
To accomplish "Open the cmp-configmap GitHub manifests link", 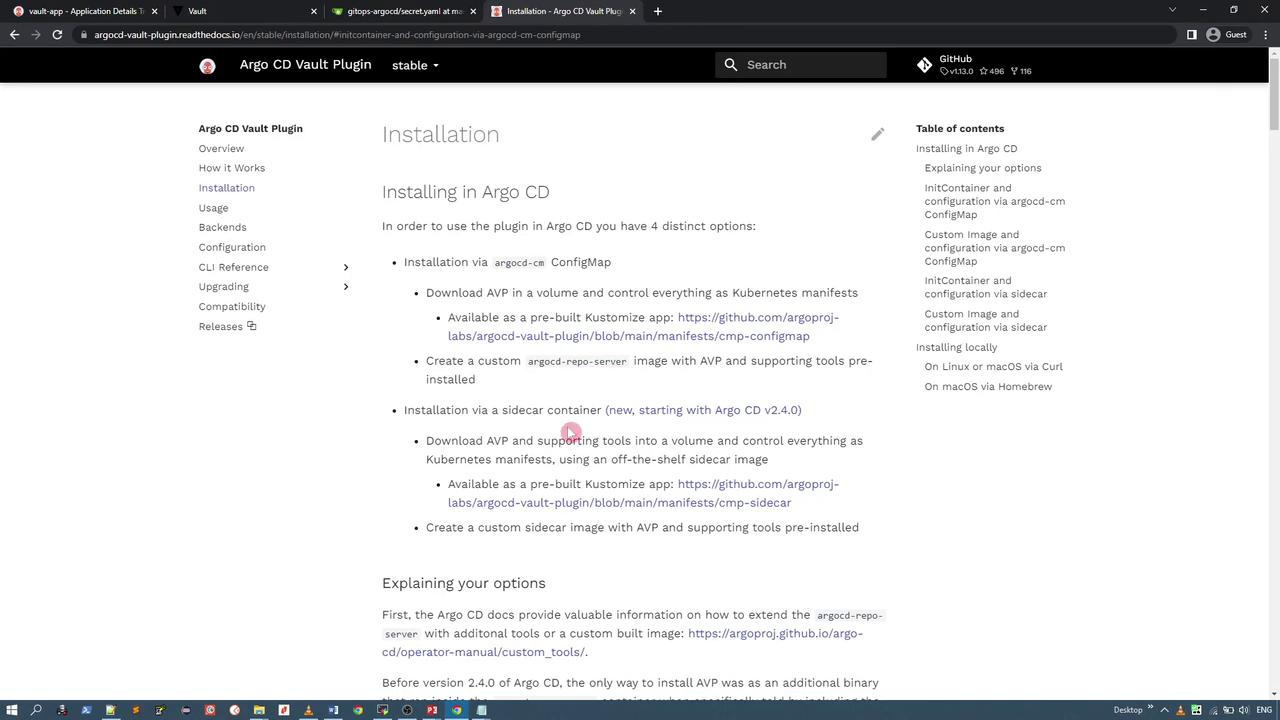I will (x=644, y=327).
